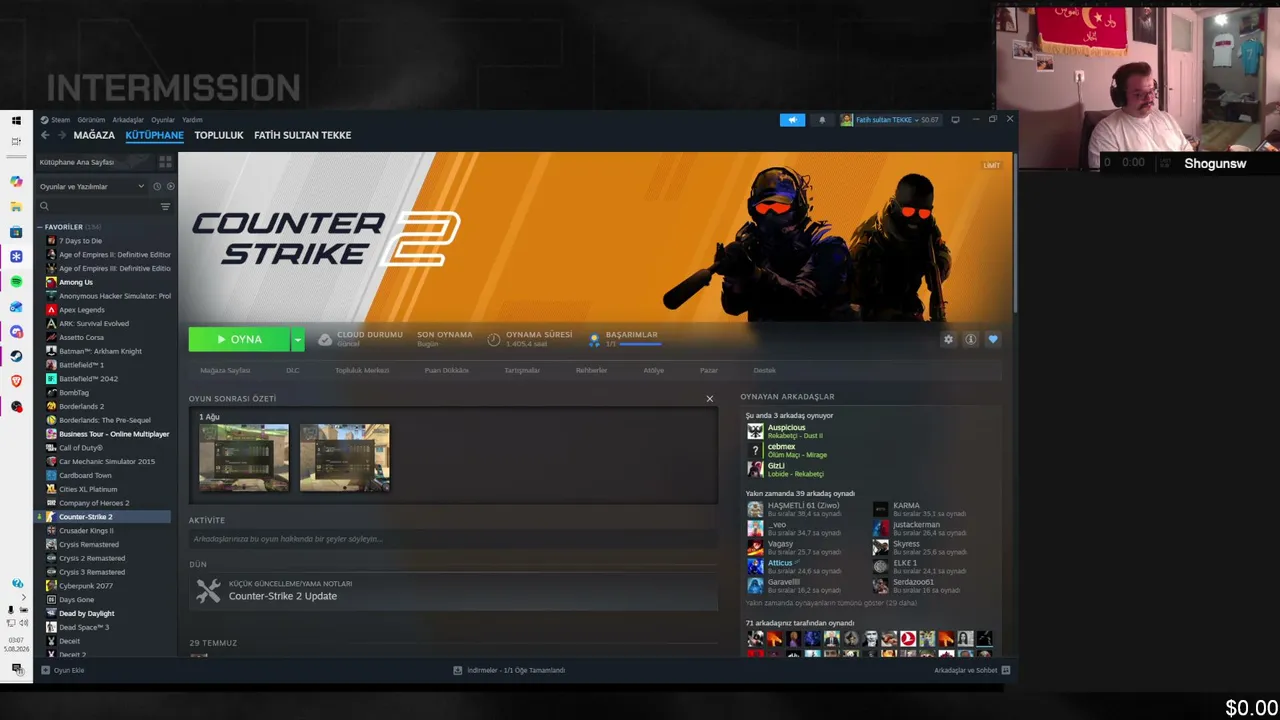Open Steam notifications bell
Screen dimensions: 1280x720
coord(823,120)
